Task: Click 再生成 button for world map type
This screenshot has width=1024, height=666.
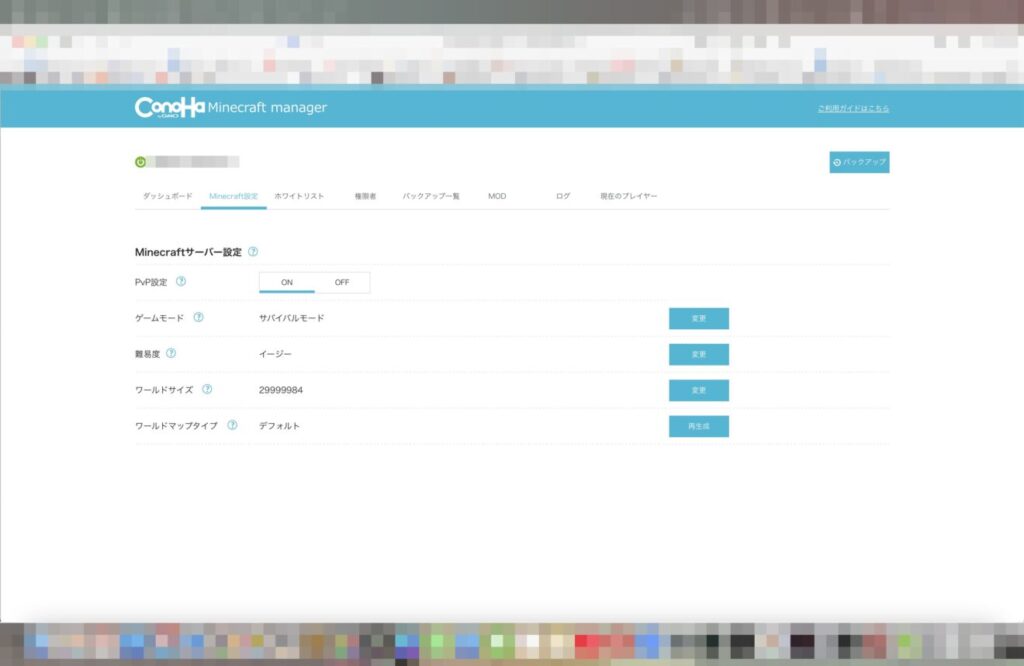Action: (x=698, y=426)
